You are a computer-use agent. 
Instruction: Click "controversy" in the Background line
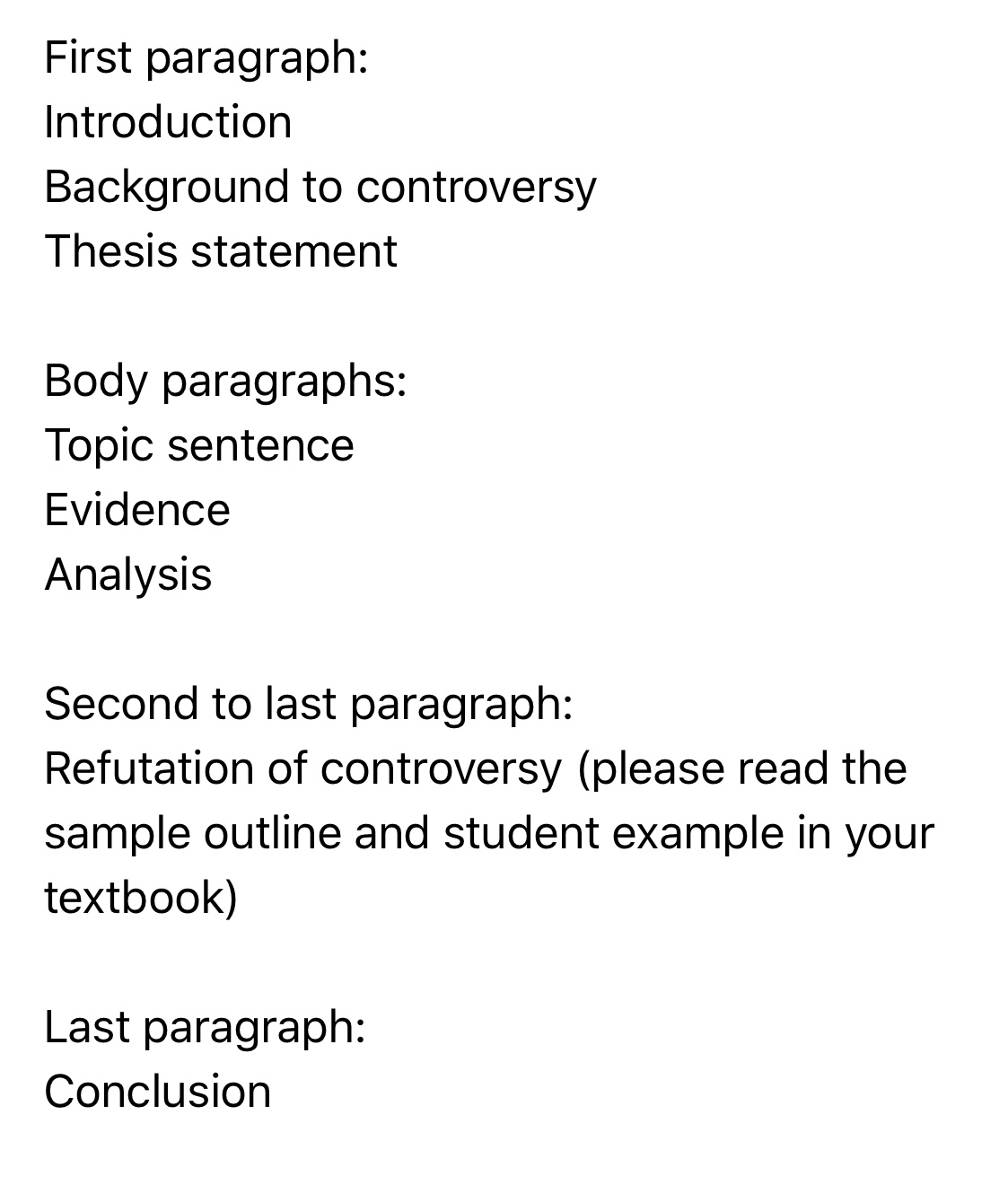476,188
